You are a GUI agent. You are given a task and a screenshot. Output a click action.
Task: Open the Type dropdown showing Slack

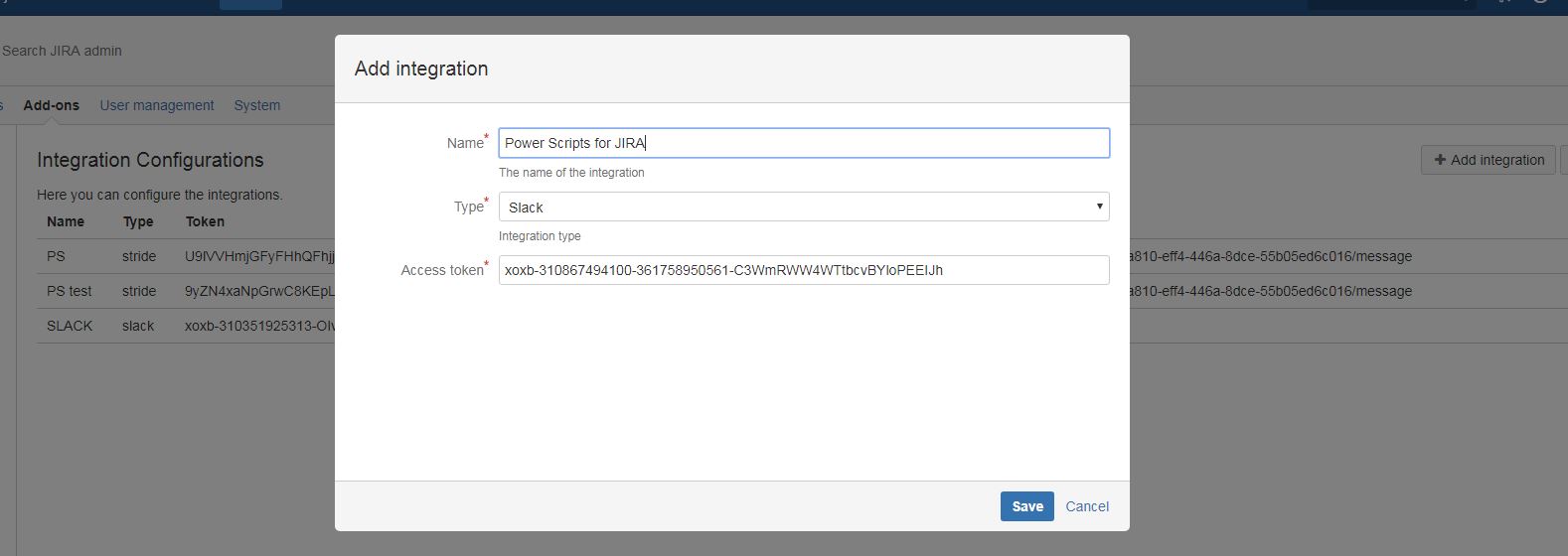pos(803,207)
